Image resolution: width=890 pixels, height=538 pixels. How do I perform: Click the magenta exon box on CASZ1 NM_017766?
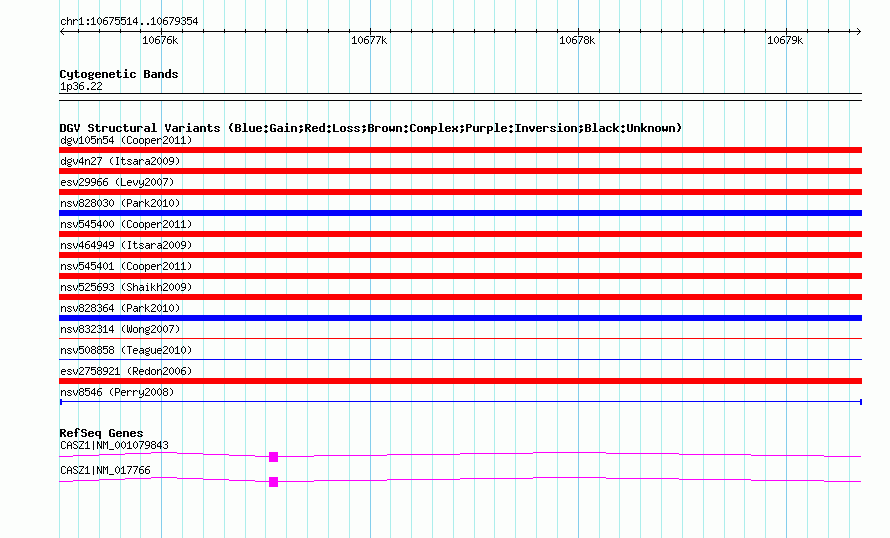click(x=274, y=482)
